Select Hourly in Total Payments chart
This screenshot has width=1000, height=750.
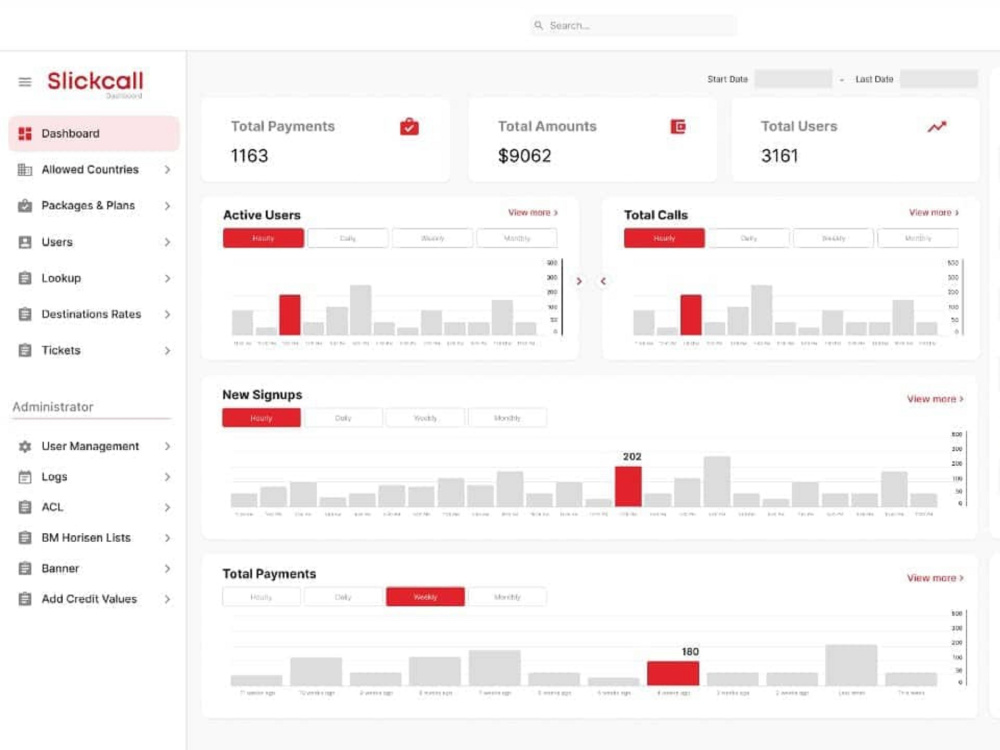click(x=261, y=597)
